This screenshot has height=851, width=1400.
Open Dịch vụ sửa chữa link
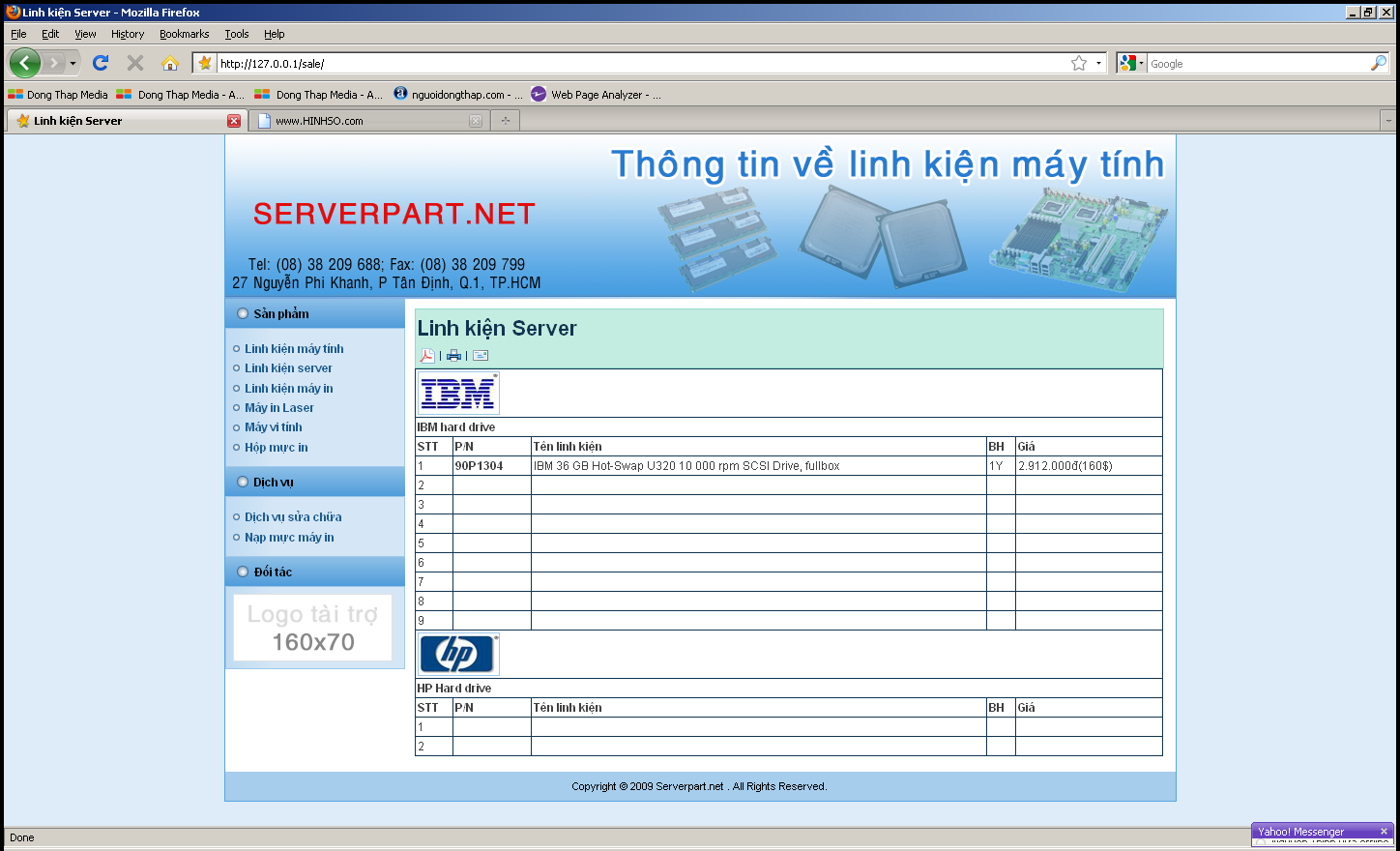click(293, 517)
